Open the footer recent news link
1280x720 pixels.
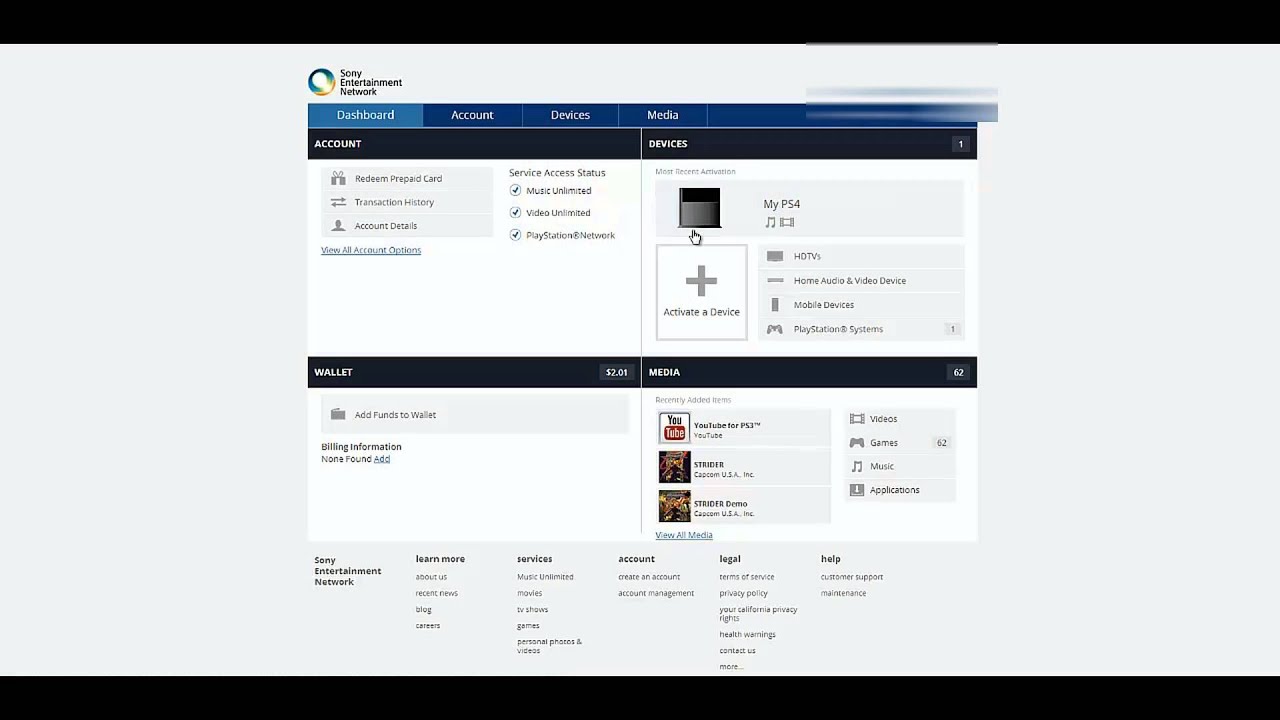point(437,593)
